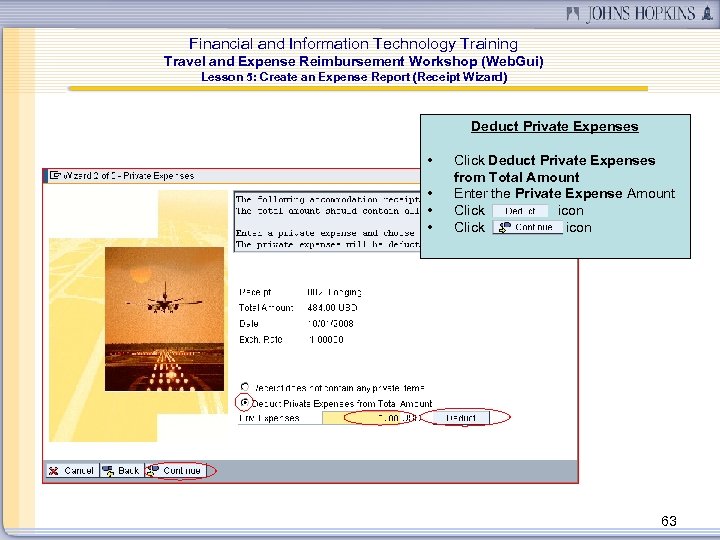Click the Deduct button beside private expenses field
The width and height of the screenshot is (720, 540).
point(461,418)
